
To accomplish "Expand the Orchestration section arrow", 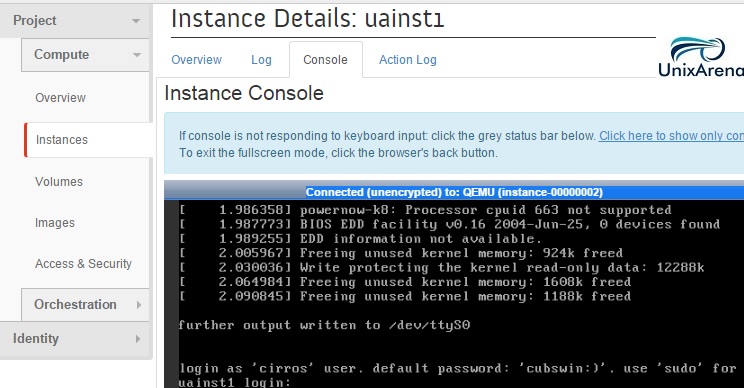I will pyautogui.click(x=139, y=305).
